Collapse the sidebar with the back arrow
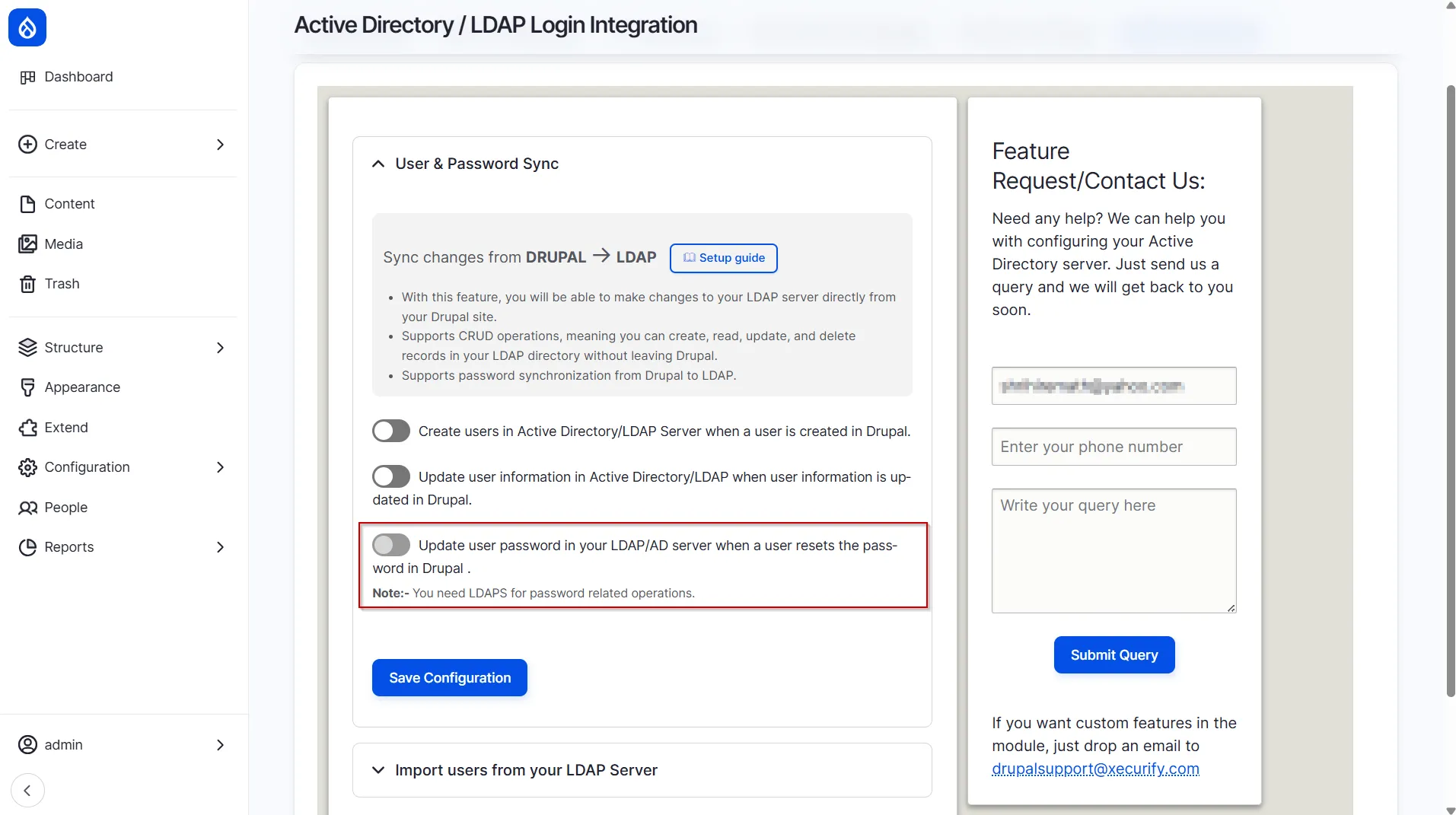This screenshot has height=815, width=1456. (x=27, y=791)
